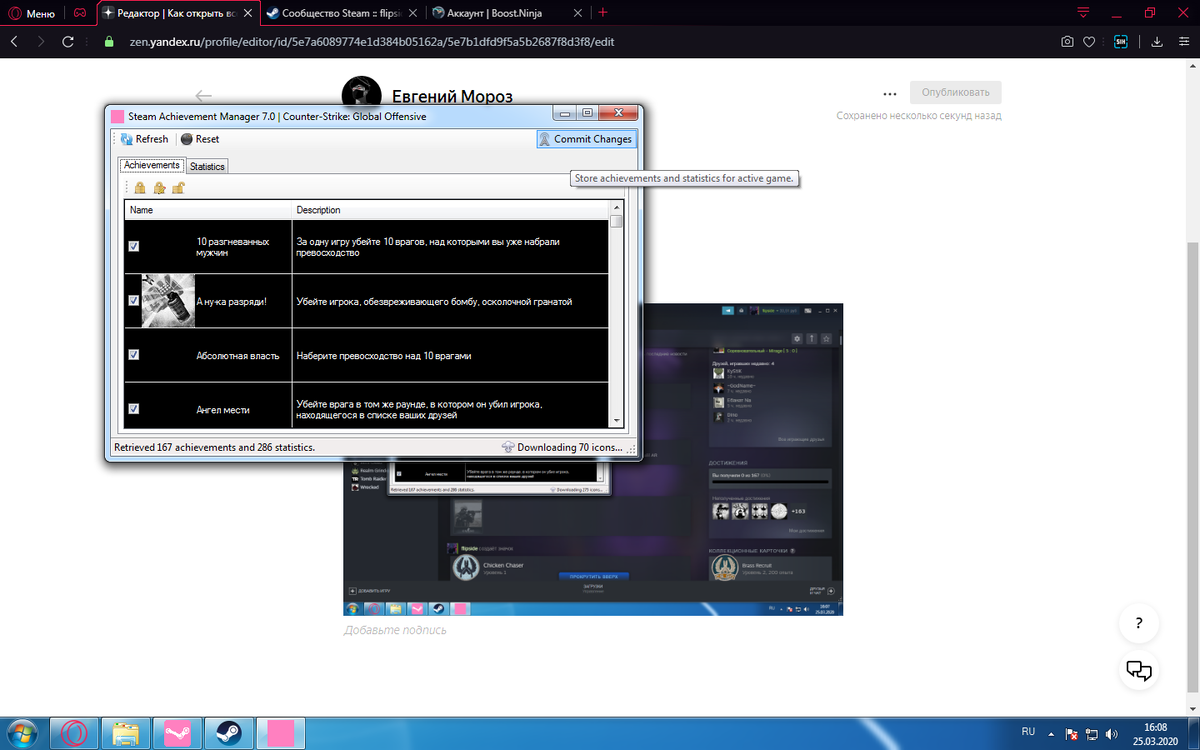Screen dimensions: 1200x750
Task: Click the pink square Steam Achievement Manager taskbar icon
Action: click(281, 732)
